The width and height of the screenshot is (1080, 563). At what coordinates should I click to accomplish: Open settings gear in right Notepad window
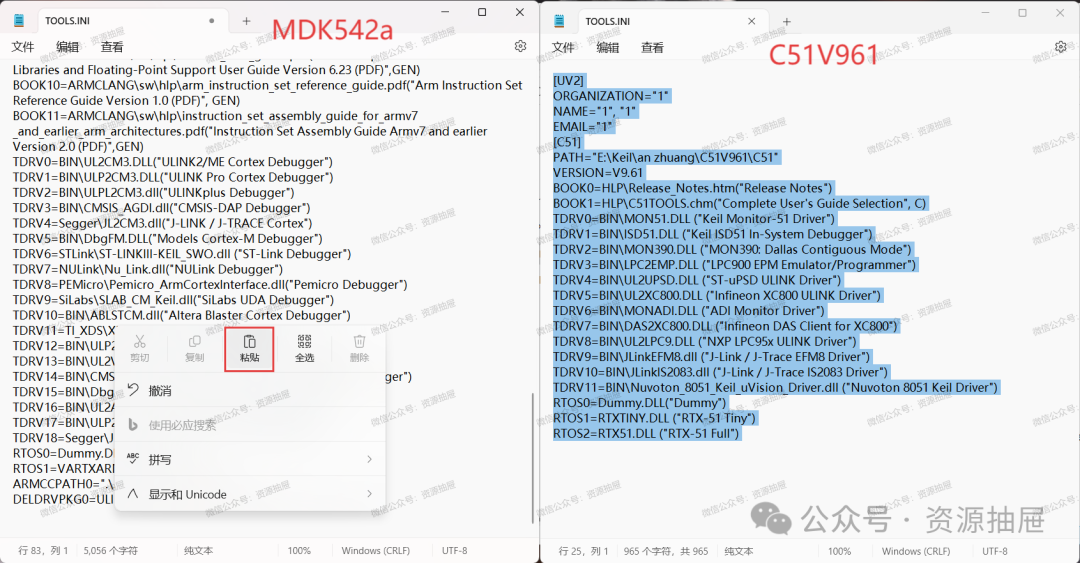(x=1061, y=47)
